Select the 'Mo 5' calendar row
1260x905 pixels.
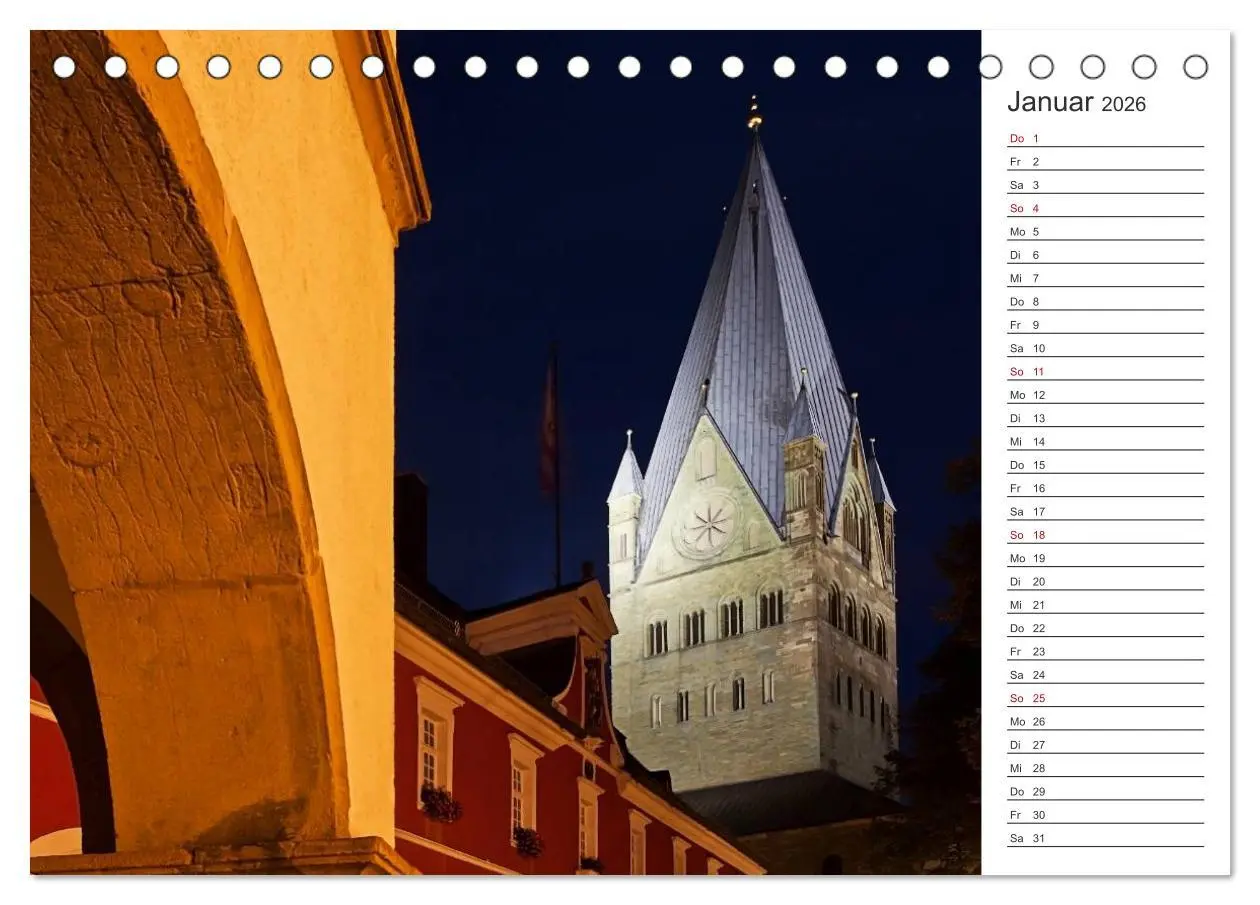tap(1105, 231)
